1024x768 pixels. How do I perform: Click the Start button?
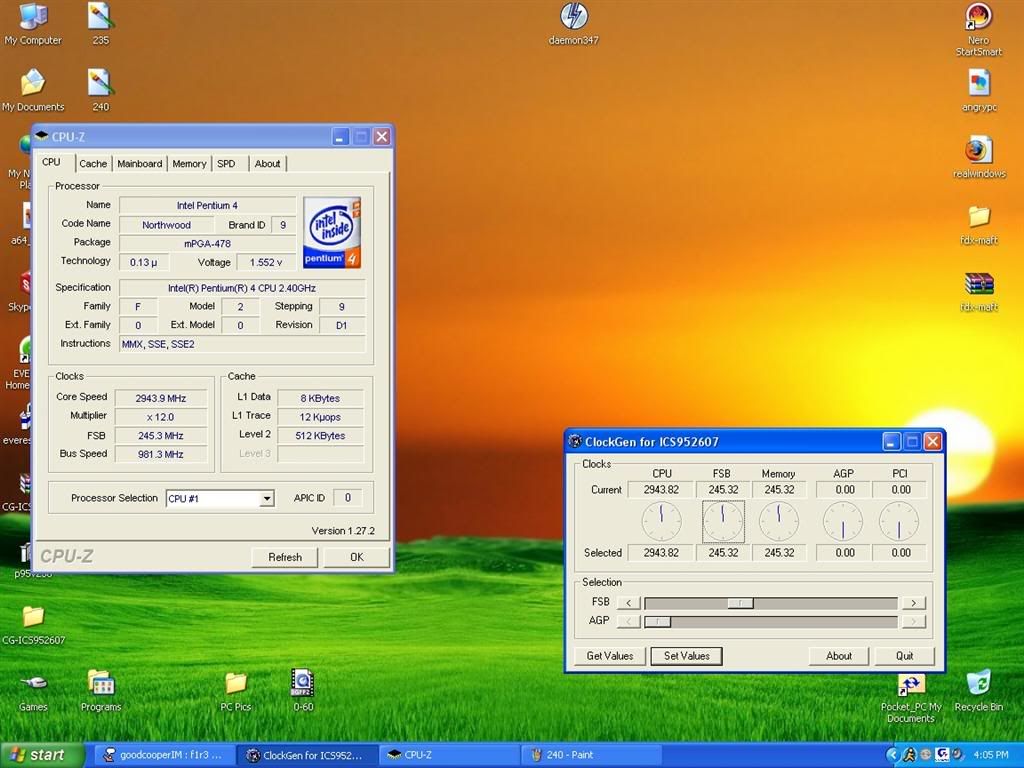click(x=42, y=755)
